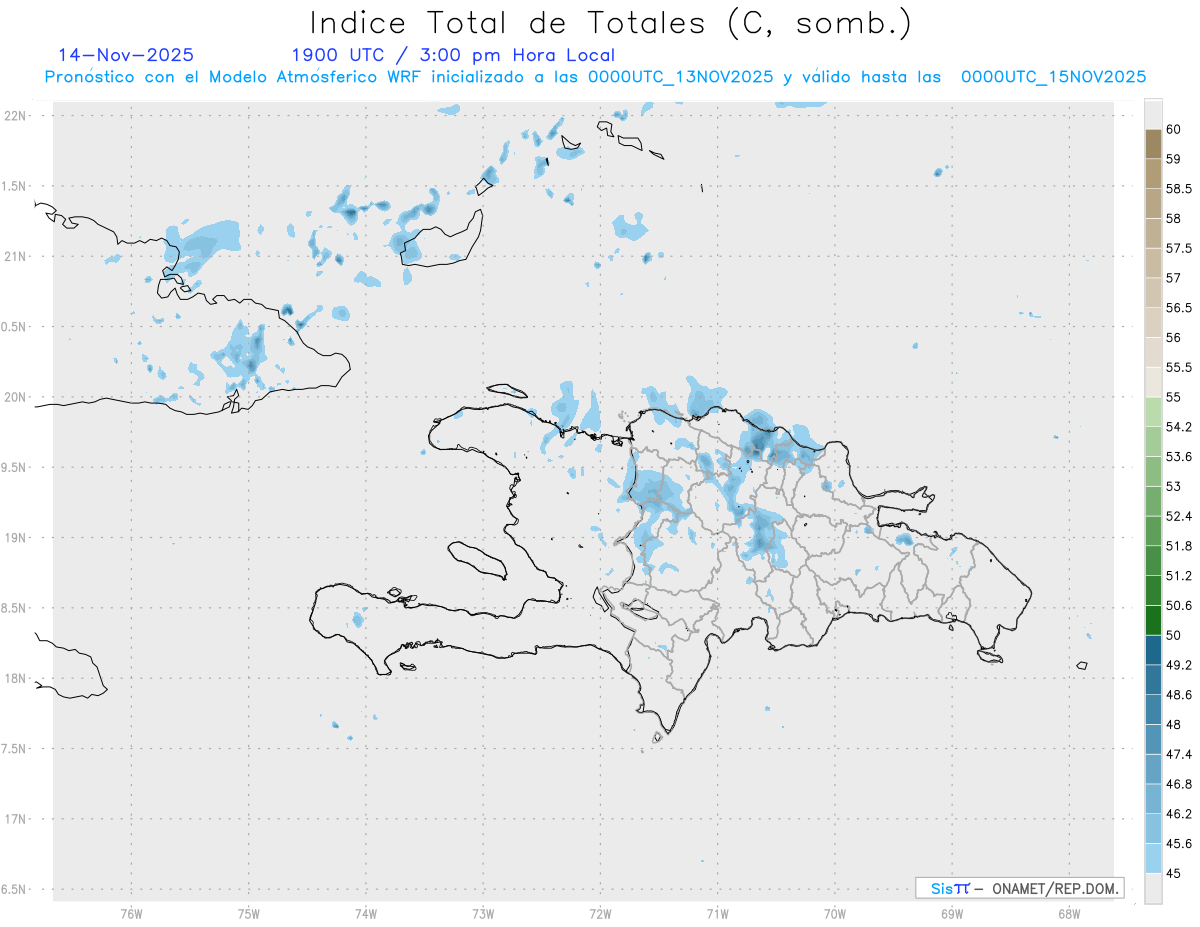Viewport: 1200px width, 927px height.
Task: Click the "22N" latitude label
Action: (x=15, y=116)
